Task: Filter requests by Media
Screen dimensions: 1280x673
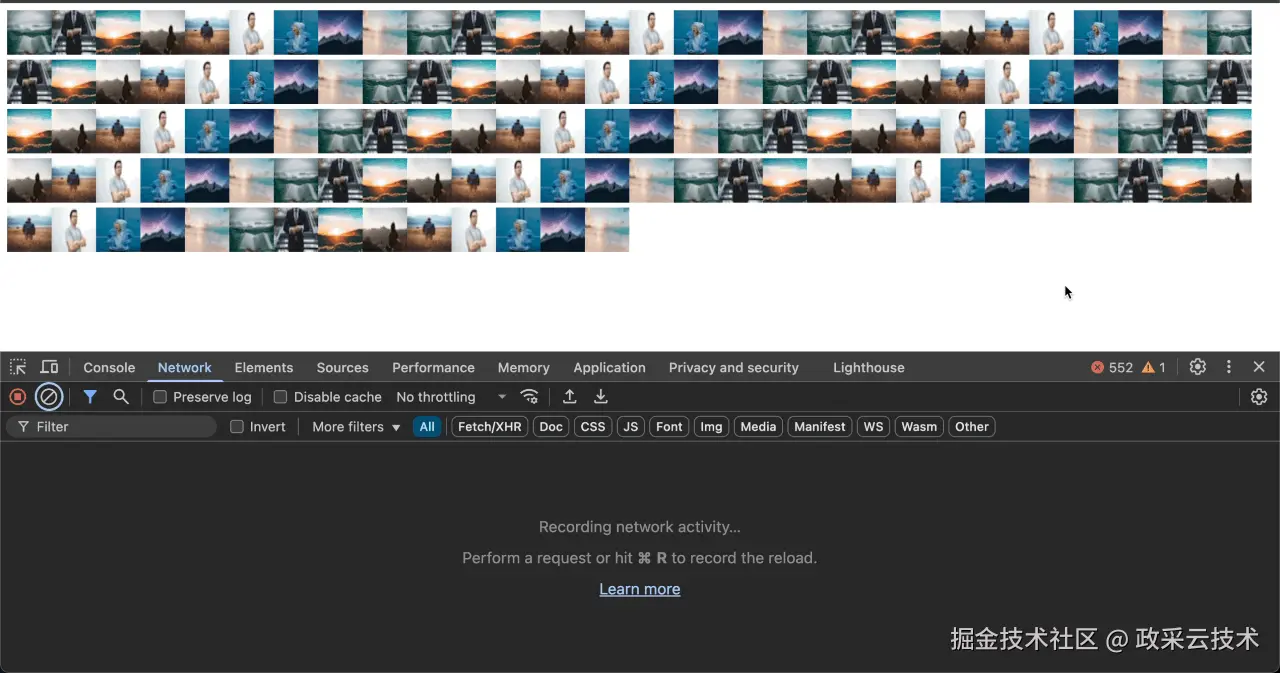Action: [x=758, y=427]
